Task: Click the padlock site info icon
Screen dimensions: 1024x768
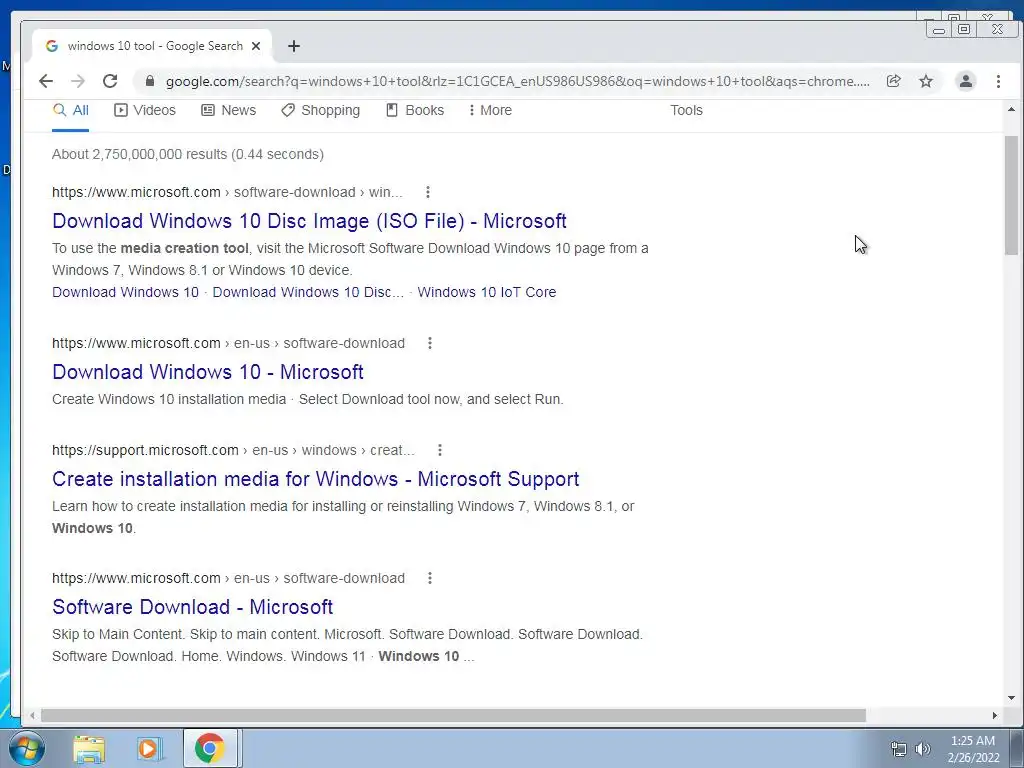Action: pos(150,81)
